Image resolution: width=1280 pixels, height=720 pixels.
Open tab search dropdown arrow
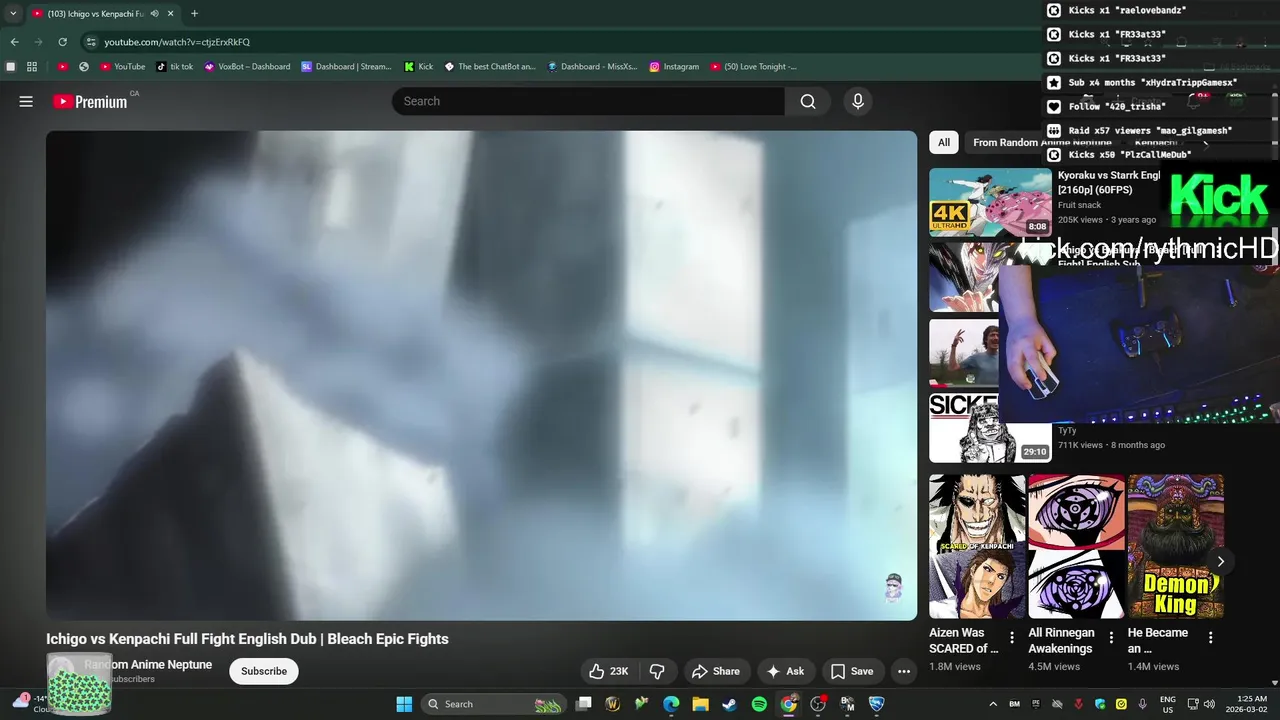click(x=13, y=14)
